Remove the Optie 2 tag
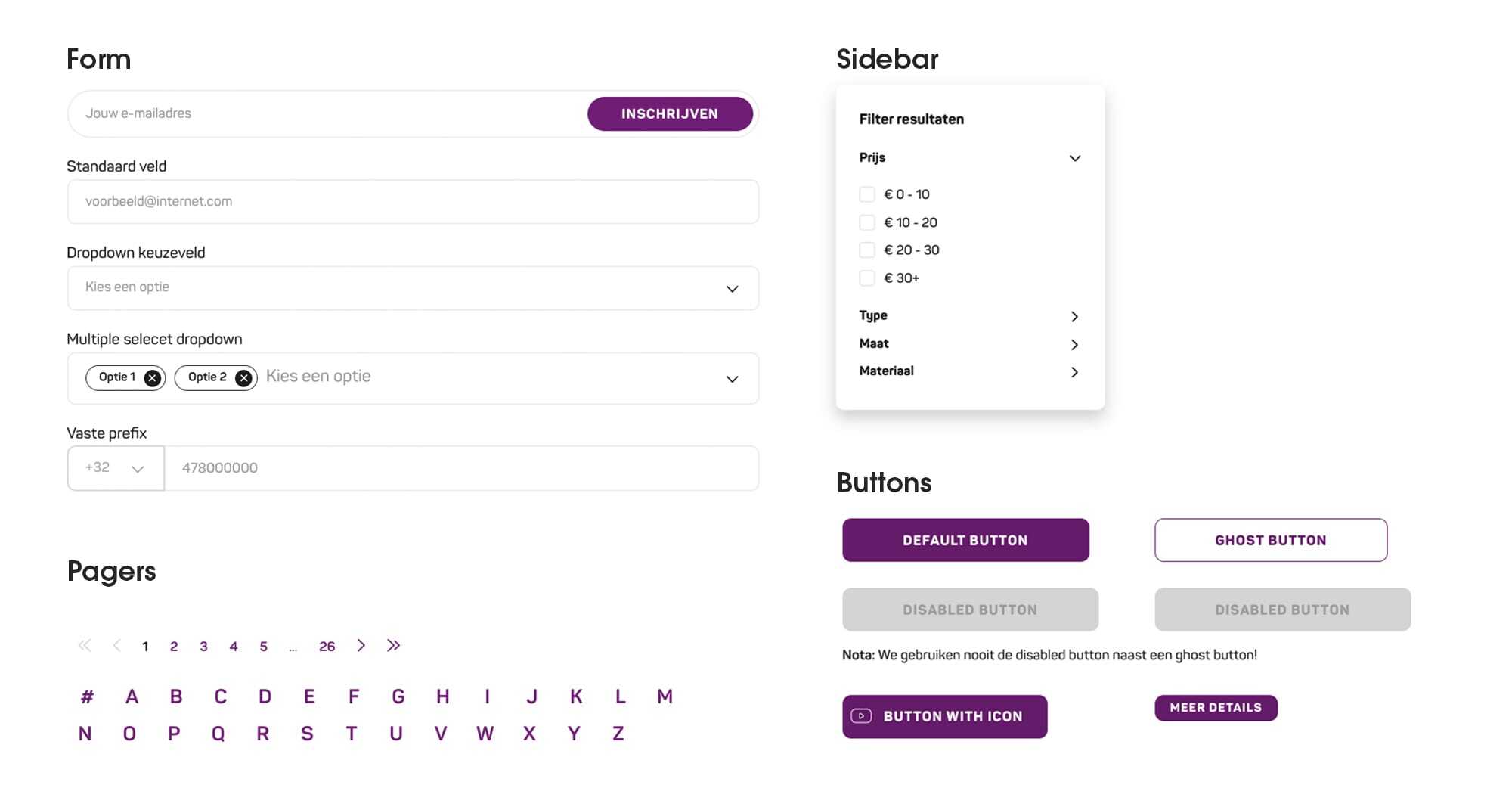This screenshot has height=788, width=1512. point(243,378)
